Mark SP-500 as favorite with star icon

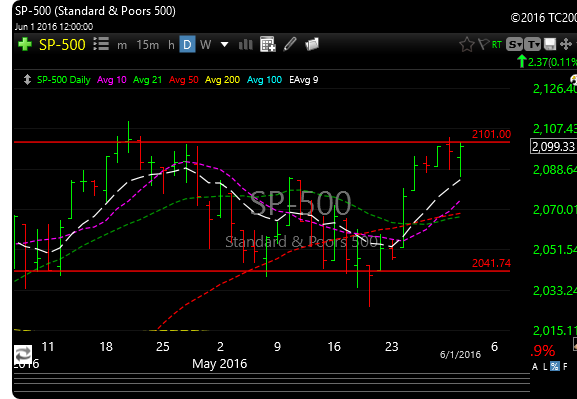point(467,45)
